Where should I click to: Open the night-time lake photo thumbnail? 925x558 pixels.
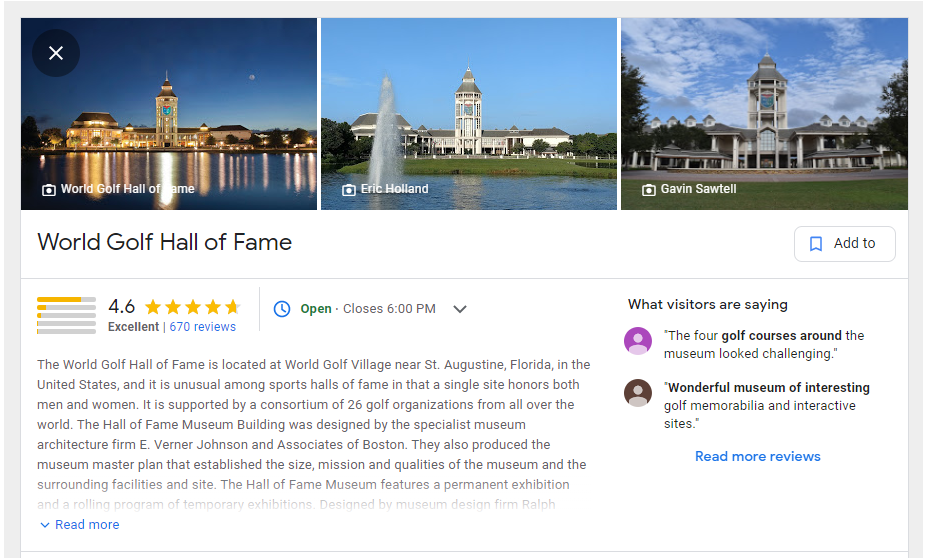169,114
